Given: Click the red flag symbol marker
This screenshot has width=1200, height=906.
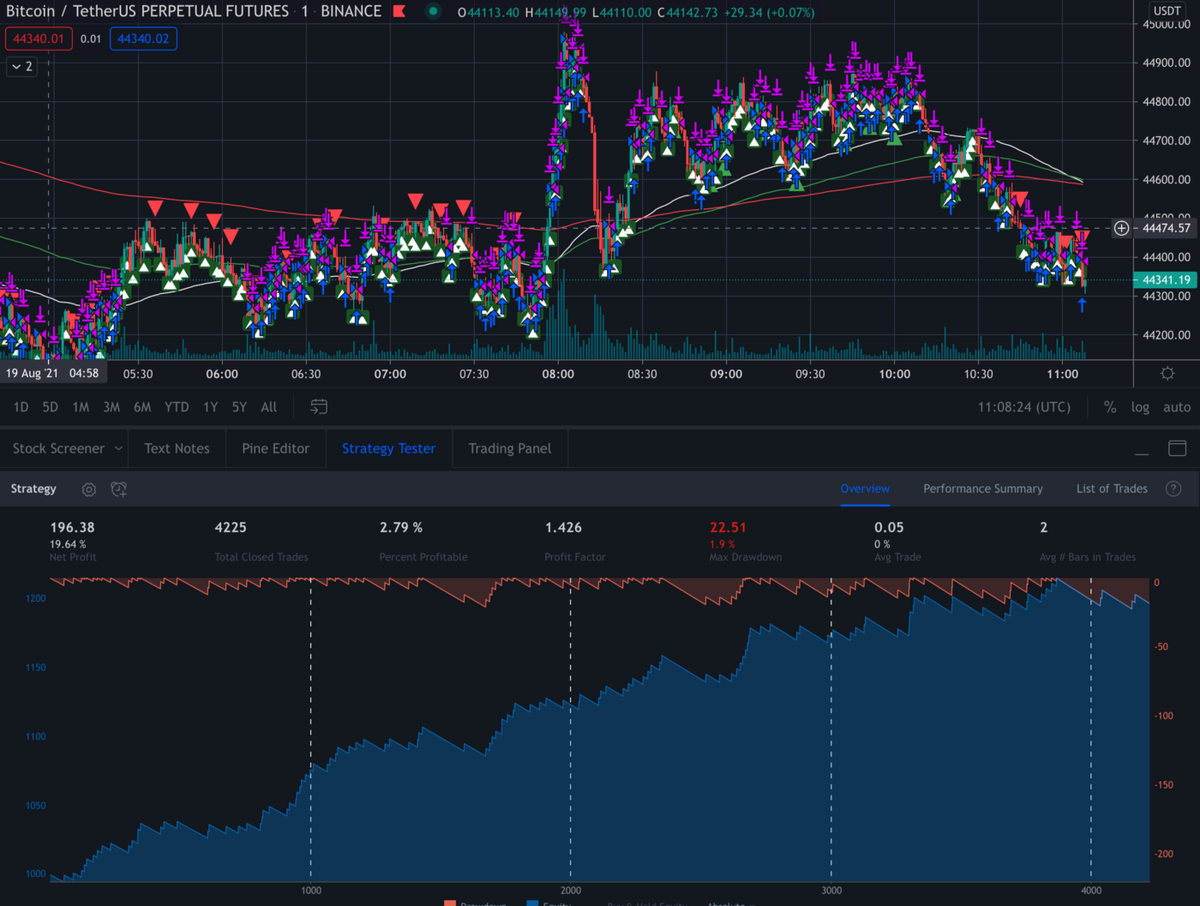Looking at the screenshot, I should pos(399,12).
